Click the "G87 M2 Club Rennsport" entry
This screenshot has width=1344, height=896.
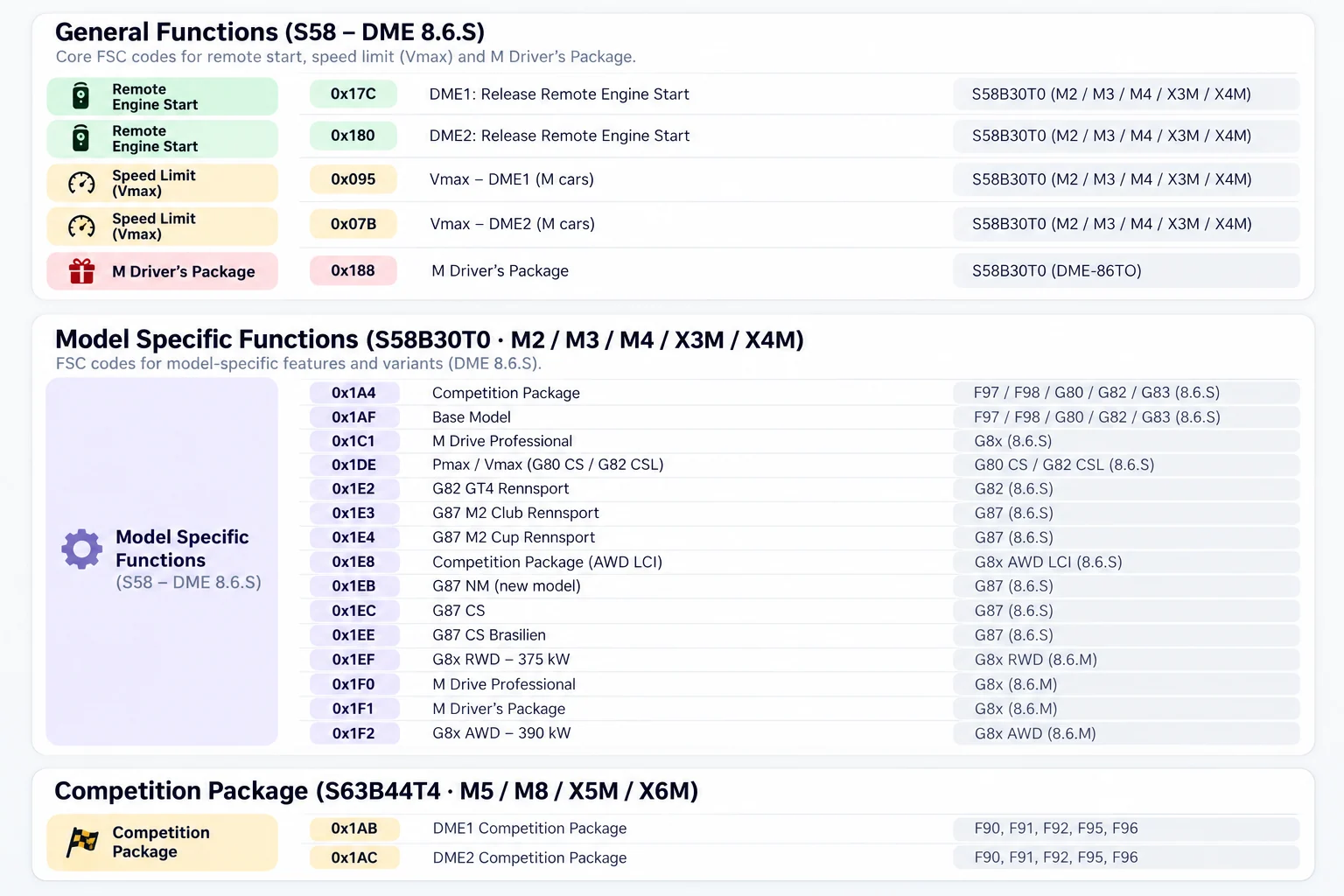[x=515, y=513]
